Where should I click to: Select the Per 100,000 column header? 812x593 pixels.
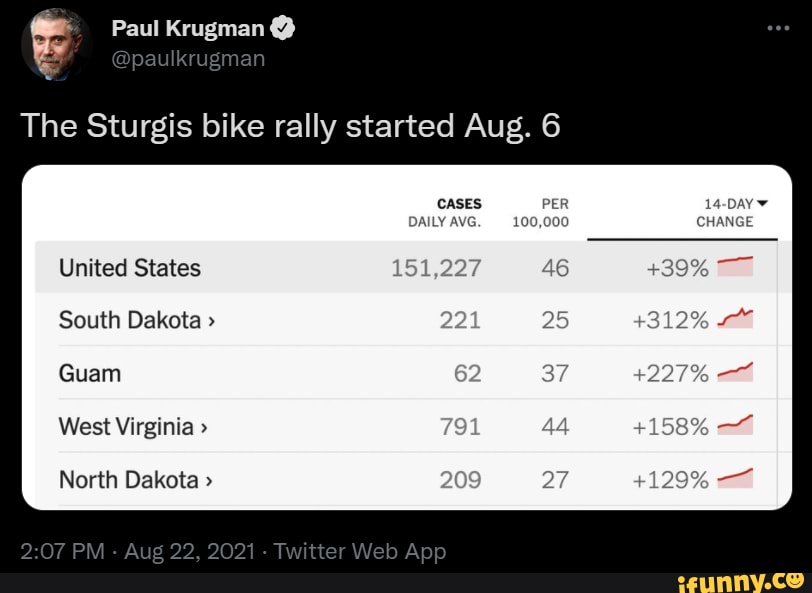click(x=540, y=212)
